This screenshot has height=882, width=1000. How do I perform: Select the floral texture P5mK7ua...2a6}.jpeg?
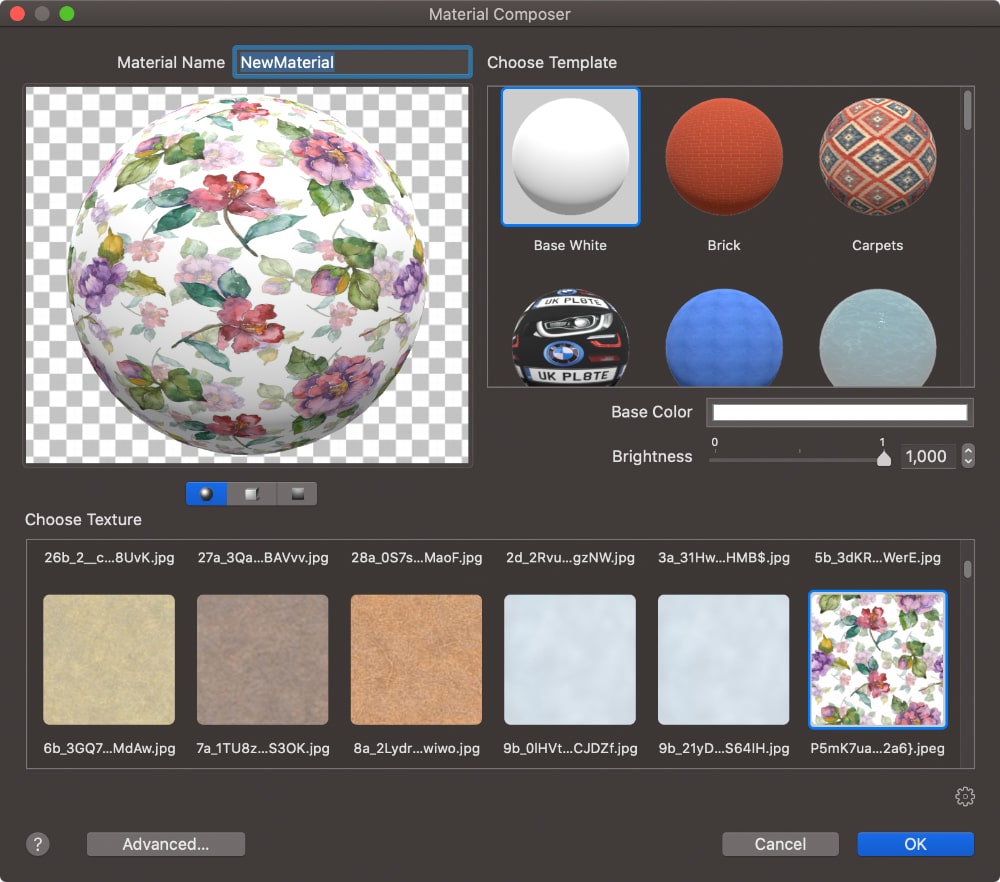point(877,659)
